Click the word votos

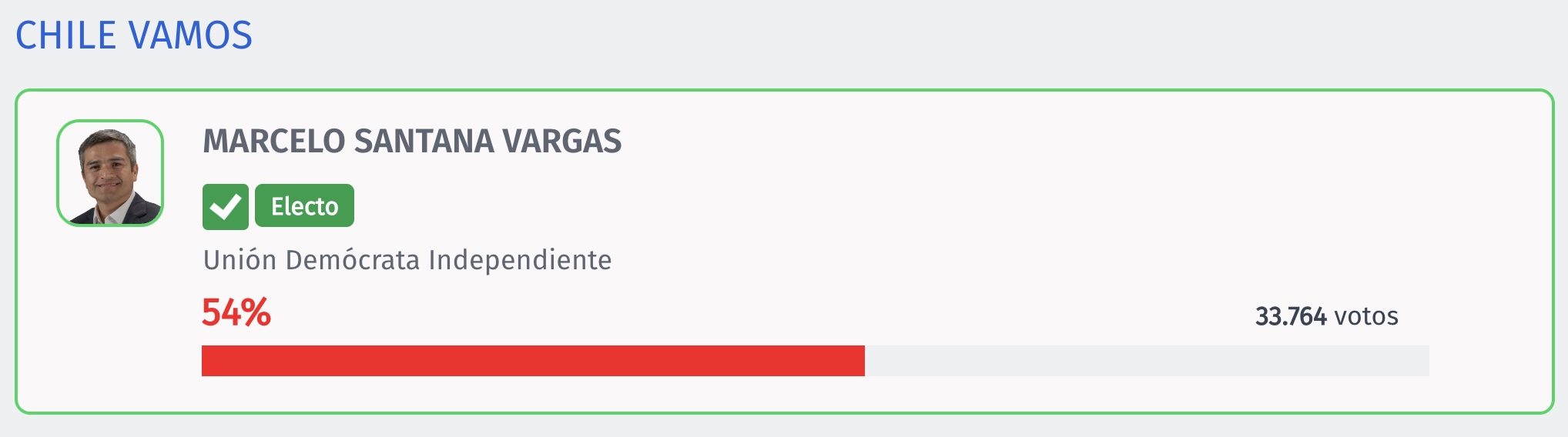(1366, 316)
